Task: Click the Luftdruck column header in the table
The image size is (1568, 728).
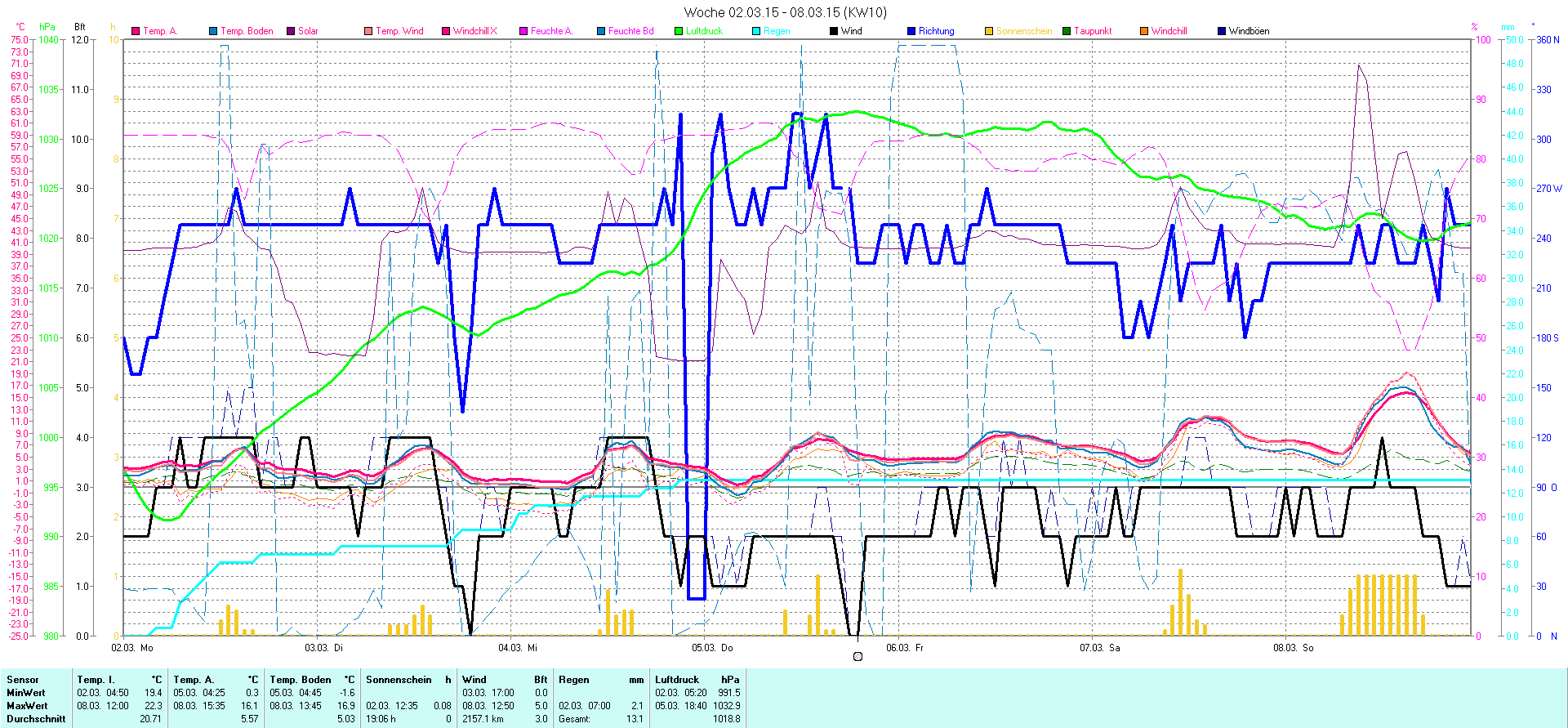Action: coord(677,679)
